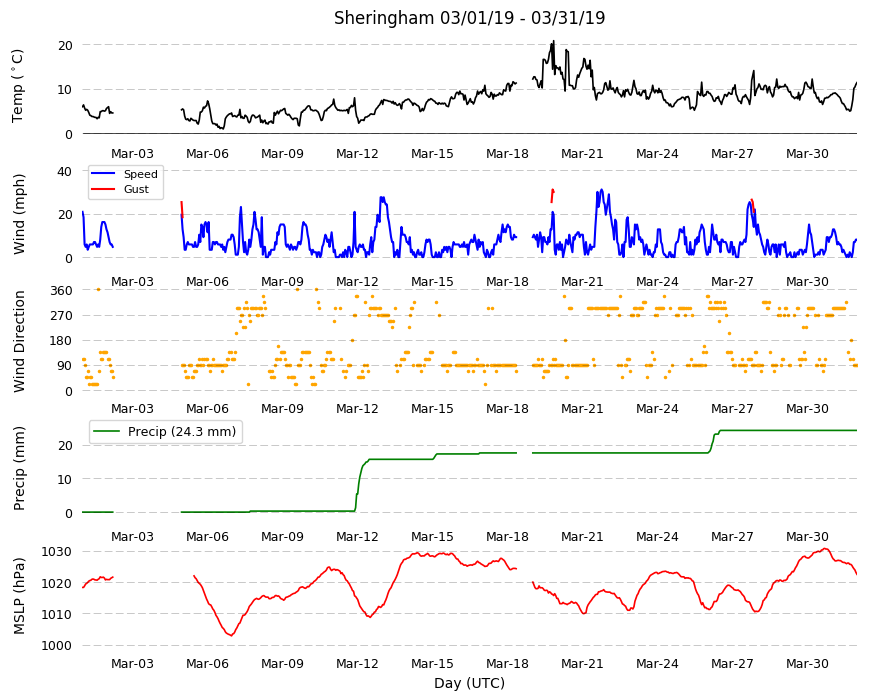
Task: Click Mar-12 tick under the MSLP plot
Action: [357, 663]
